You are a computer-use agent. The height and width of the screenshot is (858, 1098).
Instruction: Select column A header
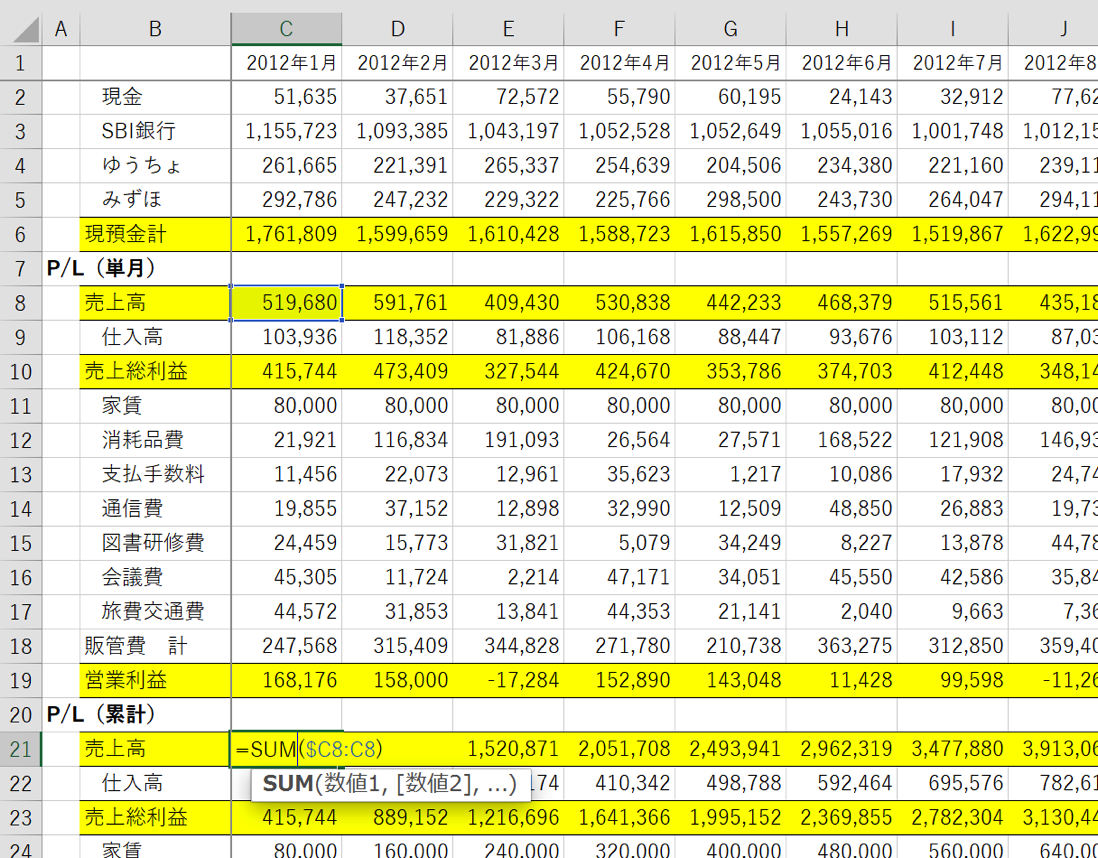61,28
